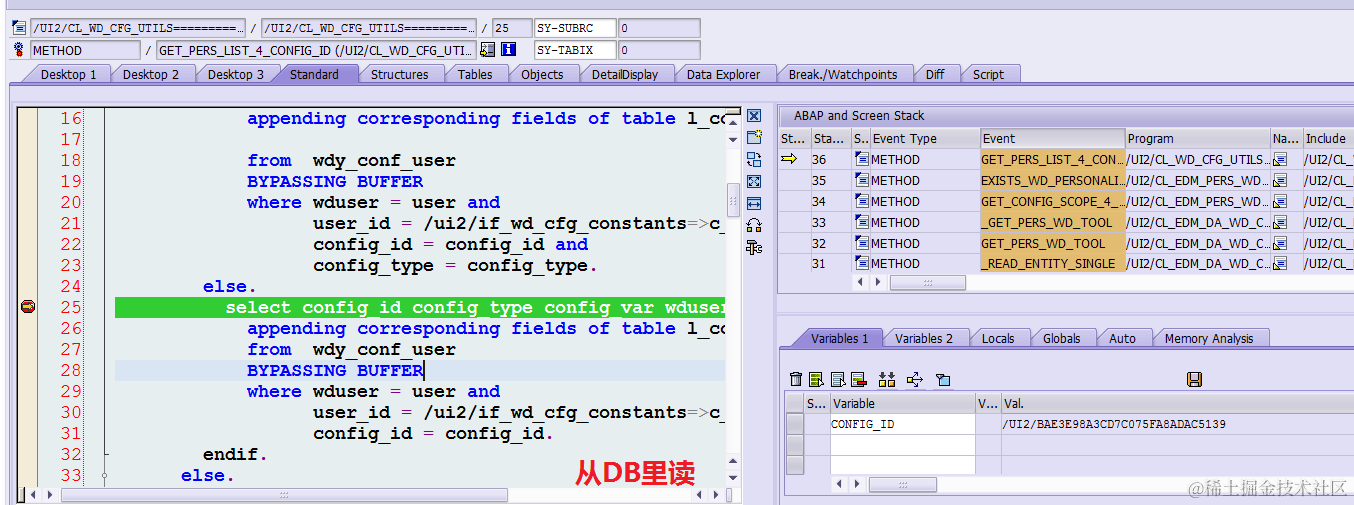Click the stack table horizontal scrollbar thumb
The height and width of the screenshot is (505, 1354).
(x=927, y=283)
